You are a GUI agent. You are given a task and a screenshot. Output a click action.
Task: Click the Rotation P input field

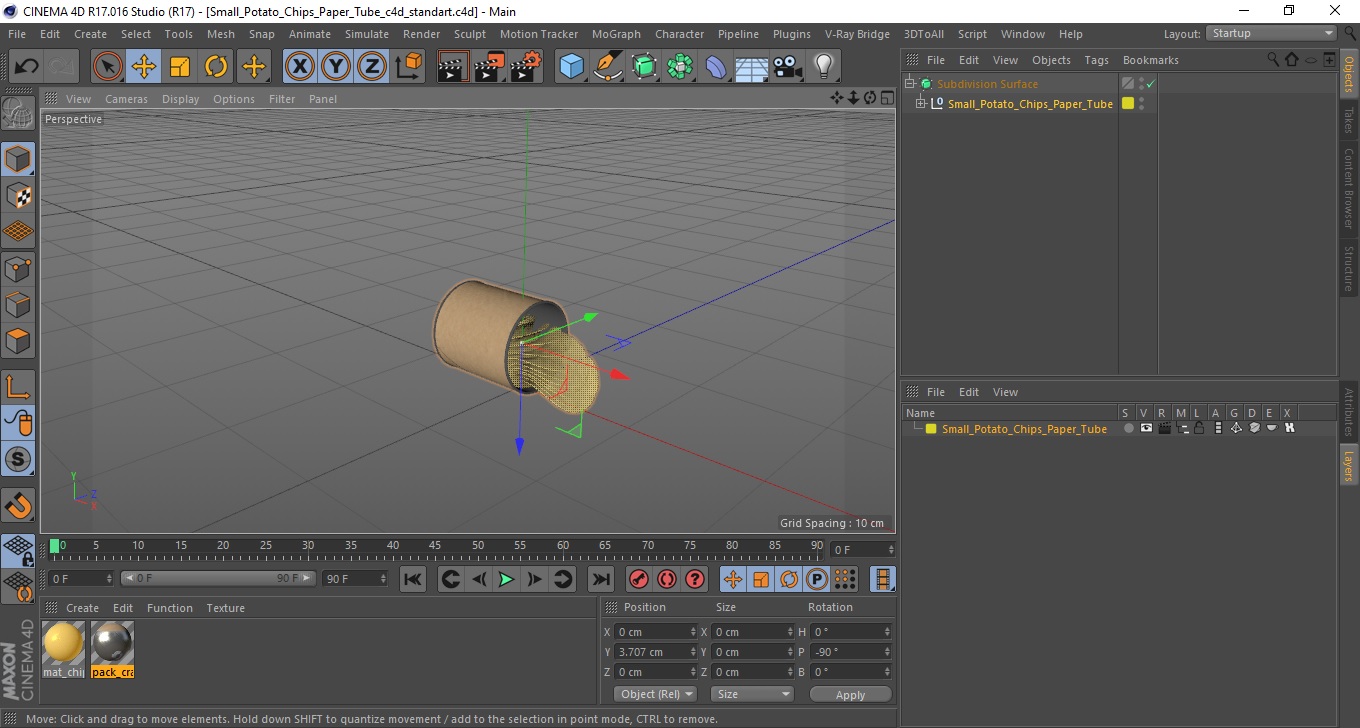tap(850, 652)
